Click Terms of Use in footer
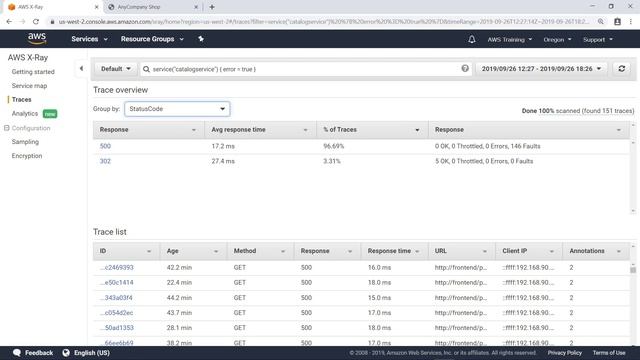 click(x=609, y=353)
